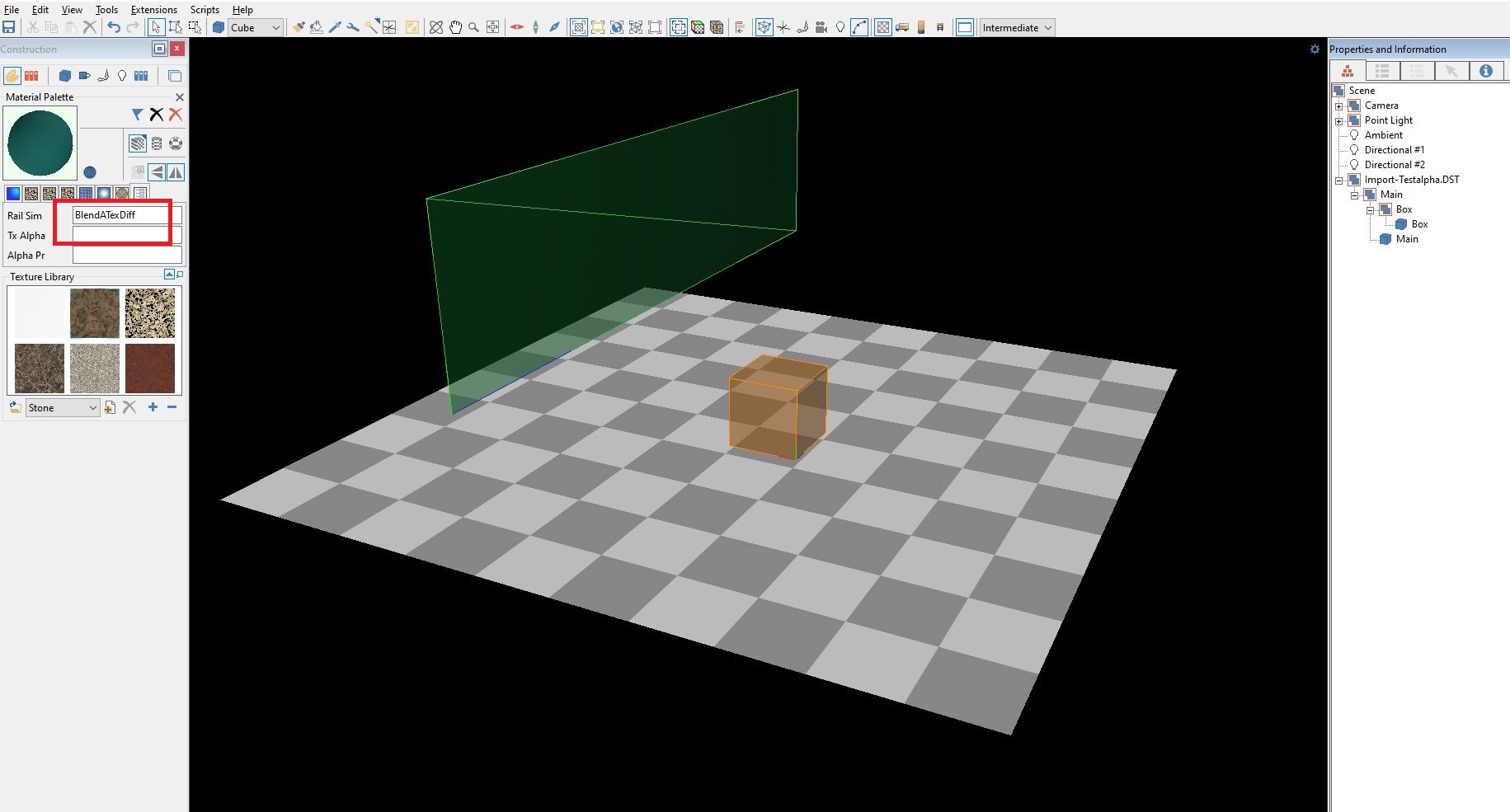Open the Cube shape dropdown
The image size is (1510, 812).
255,27
